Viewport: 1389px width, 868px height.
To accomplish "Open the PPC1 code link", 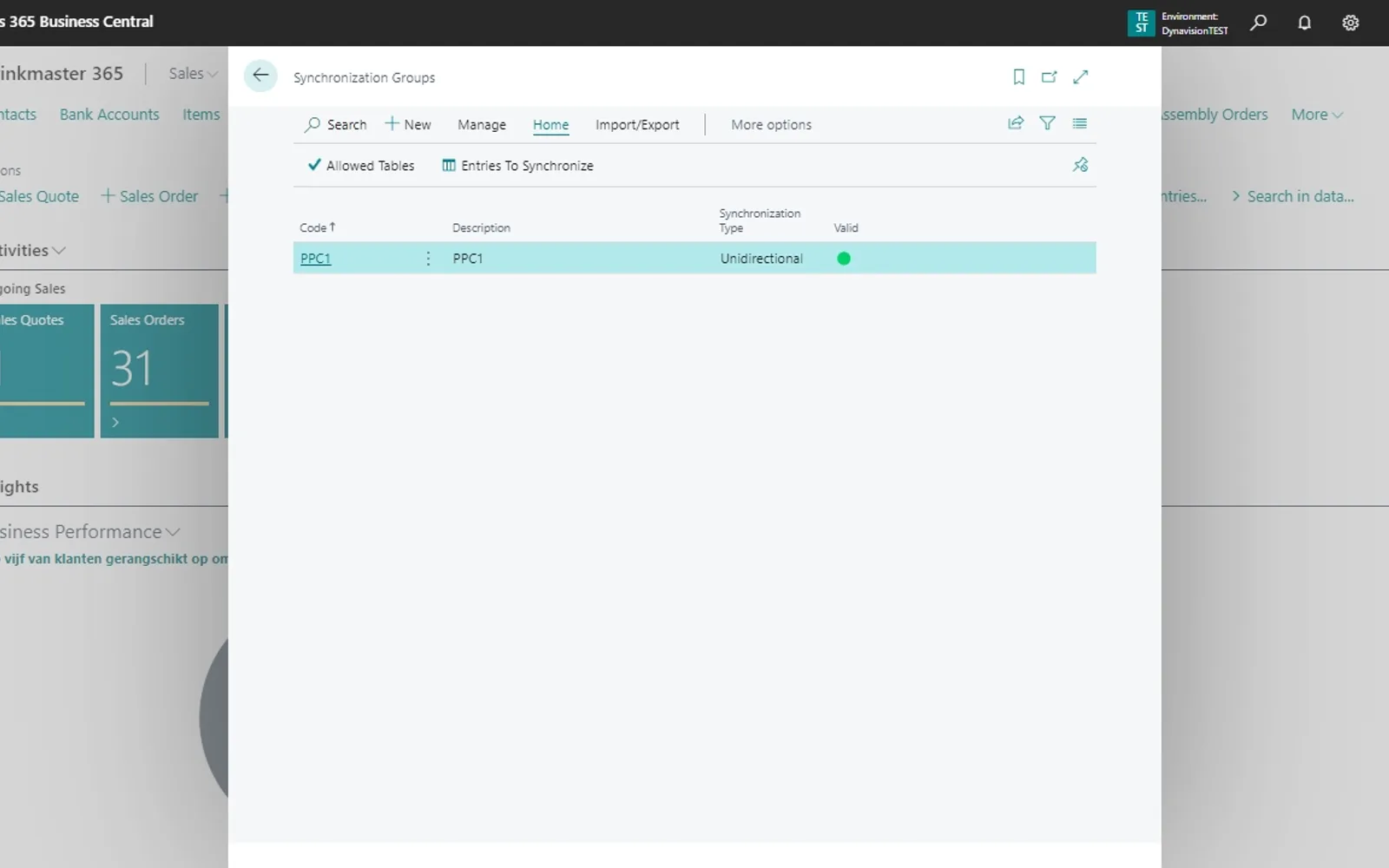I will (316, 259).
